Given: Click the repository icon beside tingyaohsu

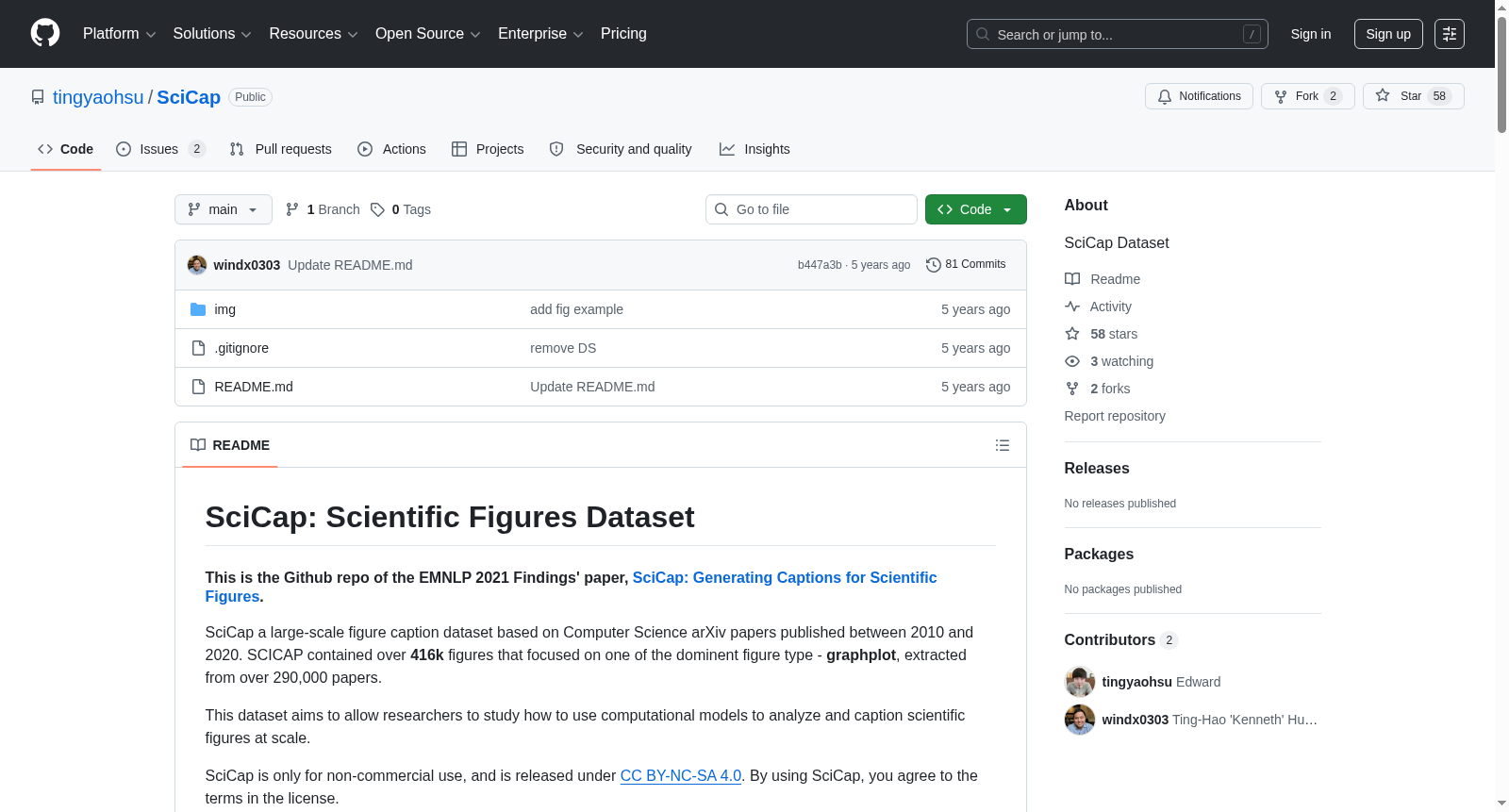Looking at the screenshot, I should pos(38,97).
